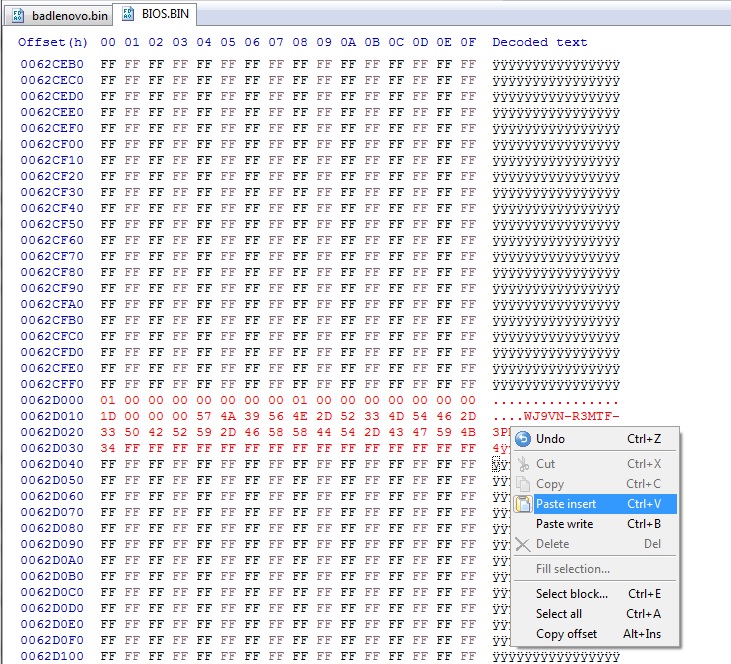Click offset 0062CF80 row label
The width and height of the screenshot is (731, 664).
pyautogui.click(x=52, y=272)
